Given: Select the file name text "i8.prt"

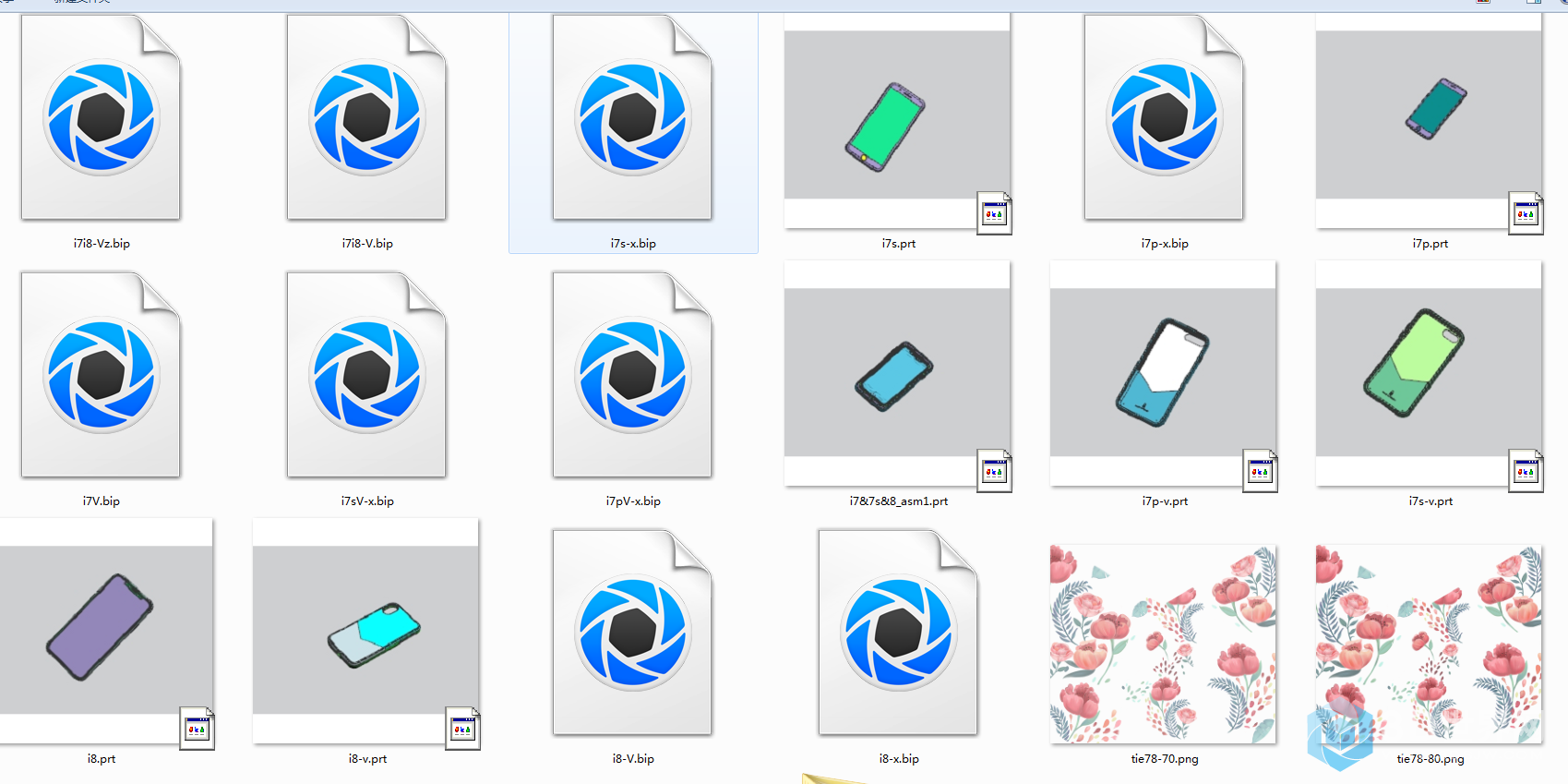Looking at the screenshot, I should (102, 759).
